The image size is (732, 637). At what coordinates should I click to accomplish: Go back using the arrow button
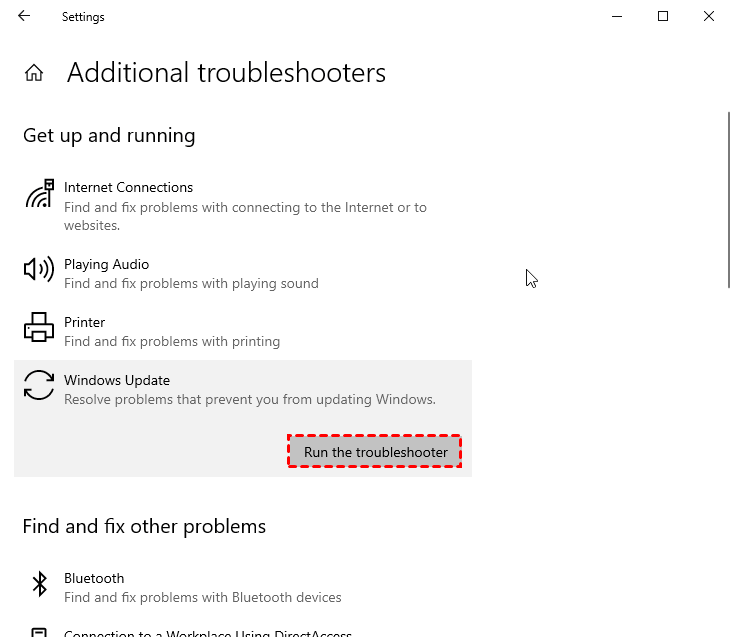point(24,16)
